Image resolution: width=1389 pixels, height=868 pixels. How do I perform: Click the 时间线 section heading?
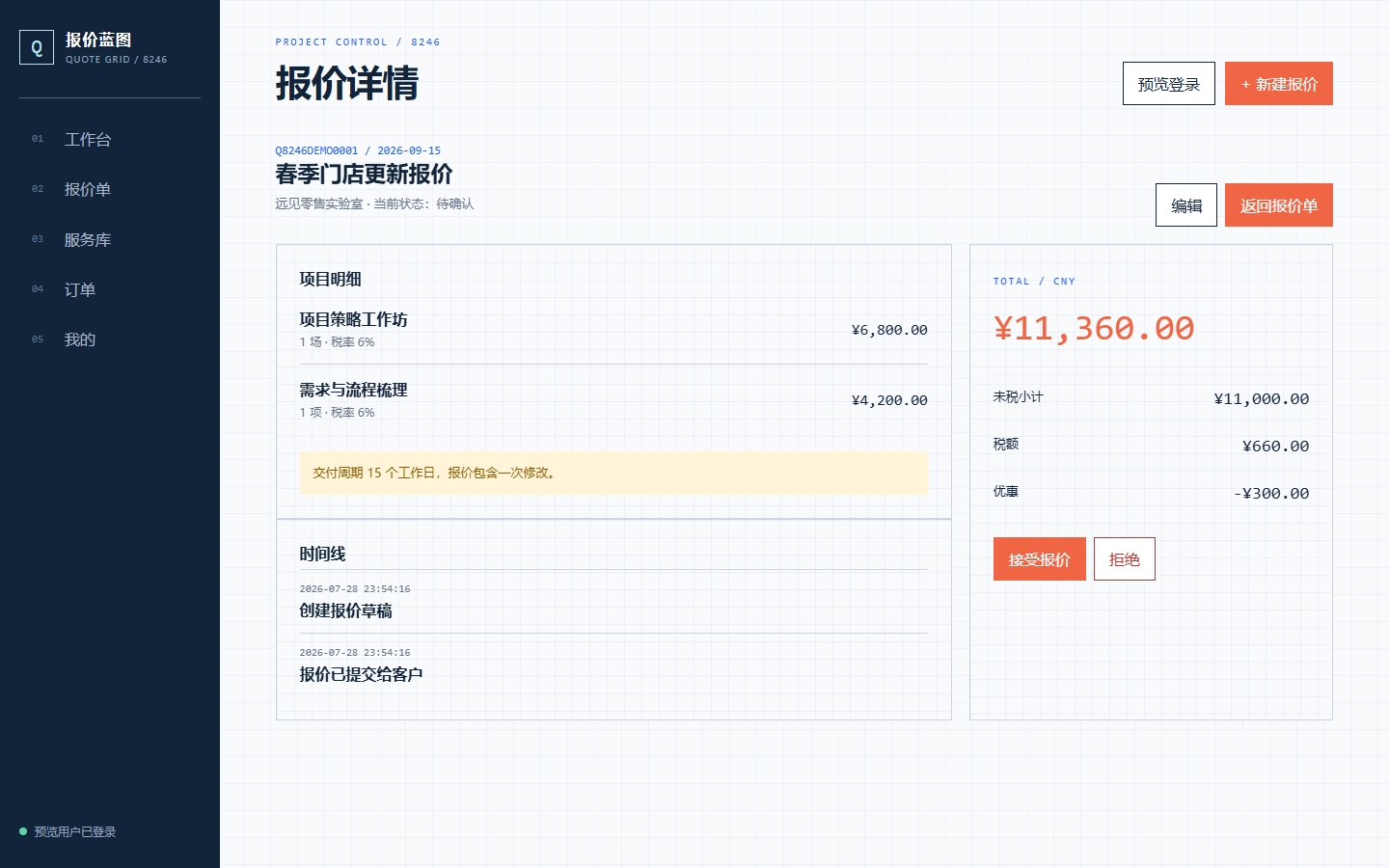(322, 554)
